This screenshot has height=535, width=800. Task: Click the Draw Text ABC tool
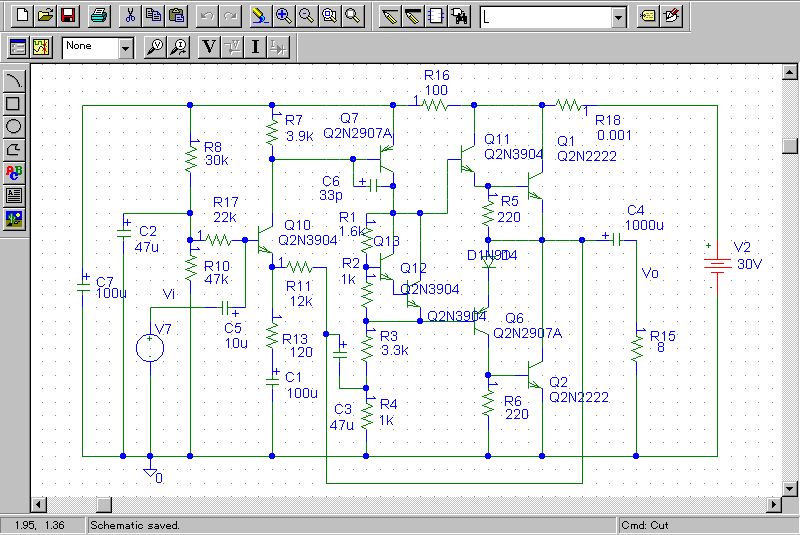pos(14,172)
